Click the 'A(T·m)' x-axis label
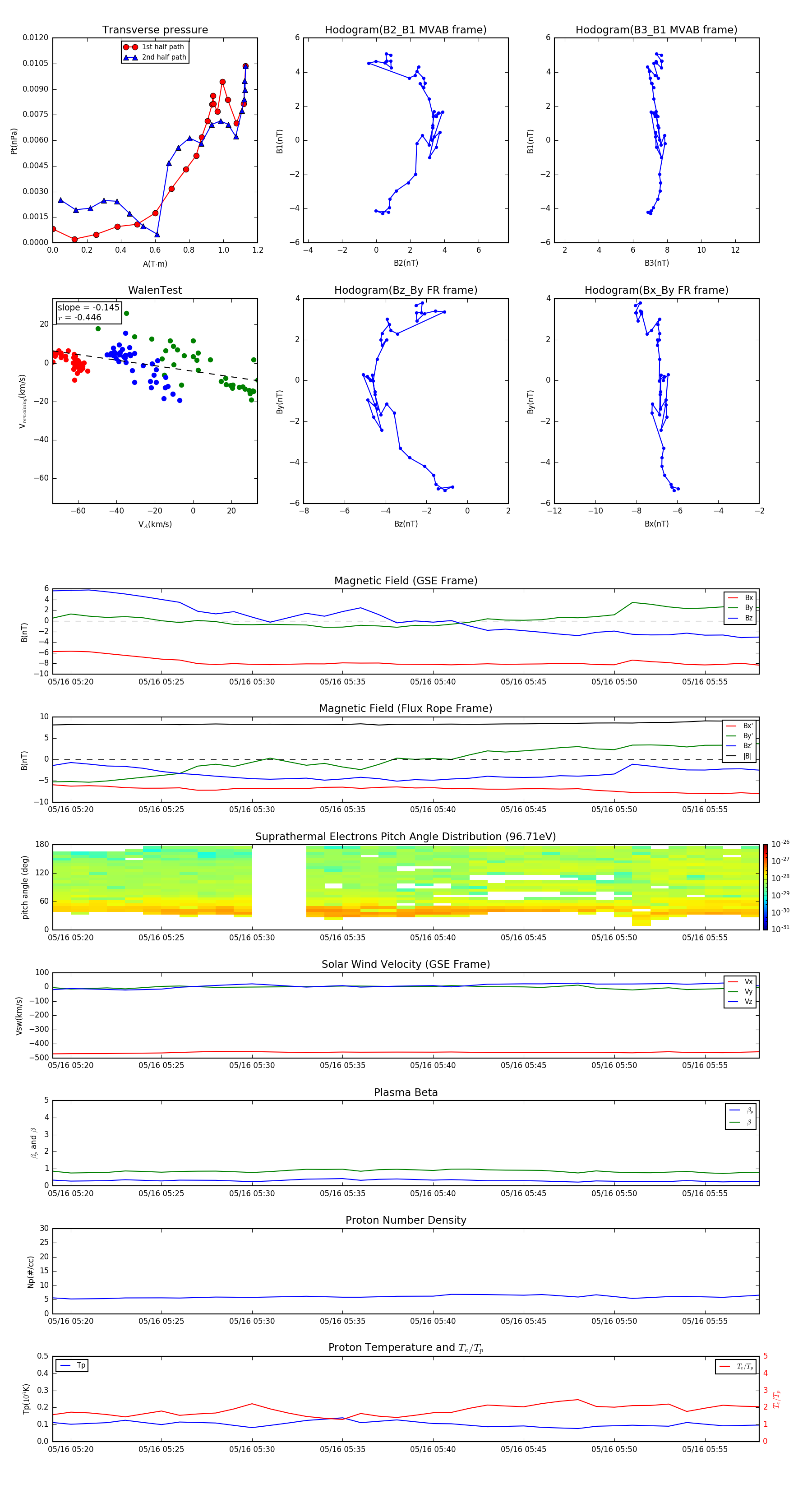The image size is (812, 1489). (x=155, y=264)
